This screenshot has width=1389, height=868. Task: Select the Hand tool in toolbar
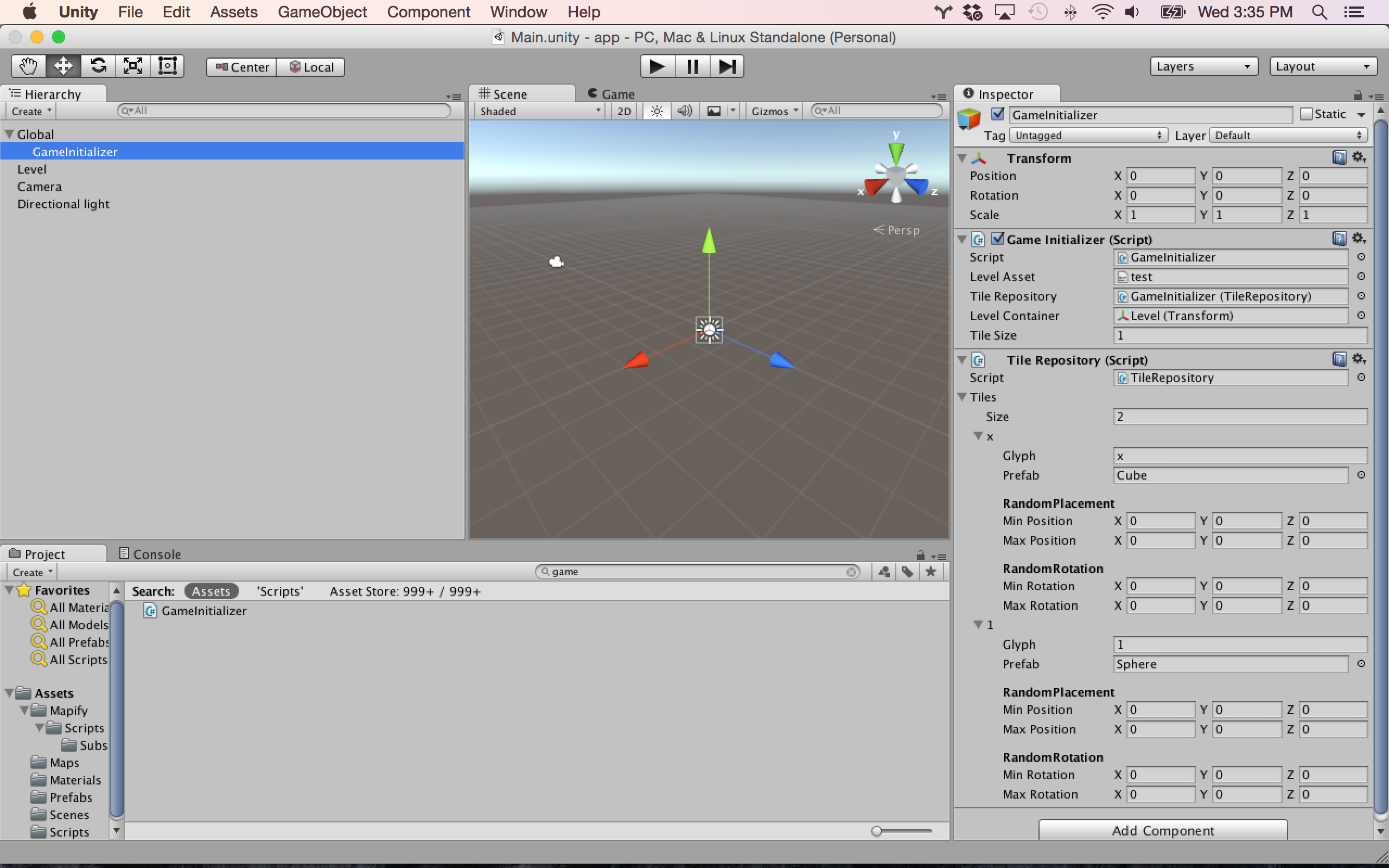[x=29, y=67]
